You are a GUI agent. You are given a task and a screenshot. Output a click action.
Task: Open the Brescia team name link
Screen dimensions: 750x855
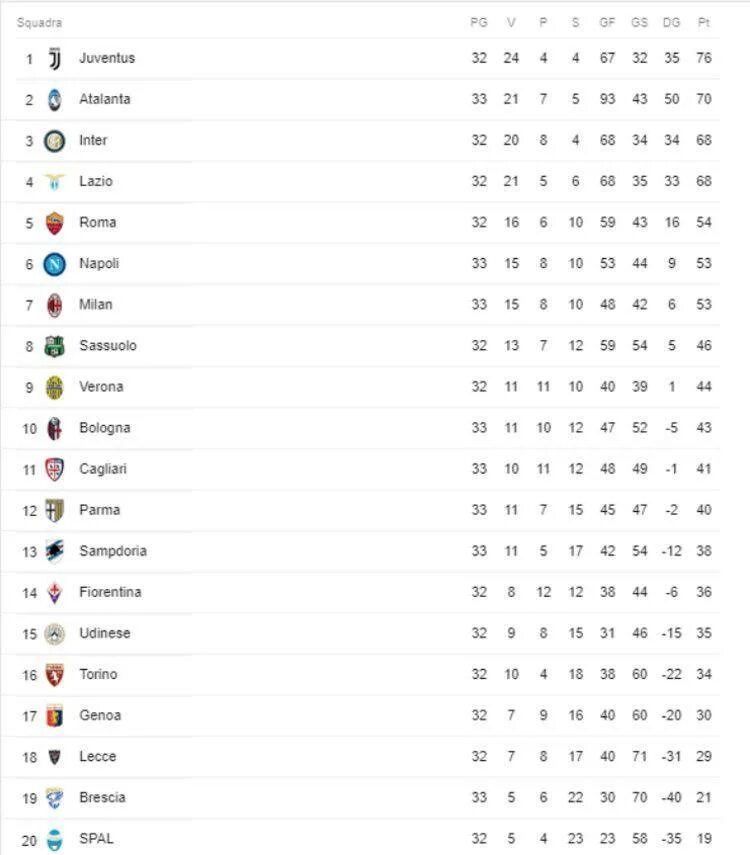coord(103,798)
